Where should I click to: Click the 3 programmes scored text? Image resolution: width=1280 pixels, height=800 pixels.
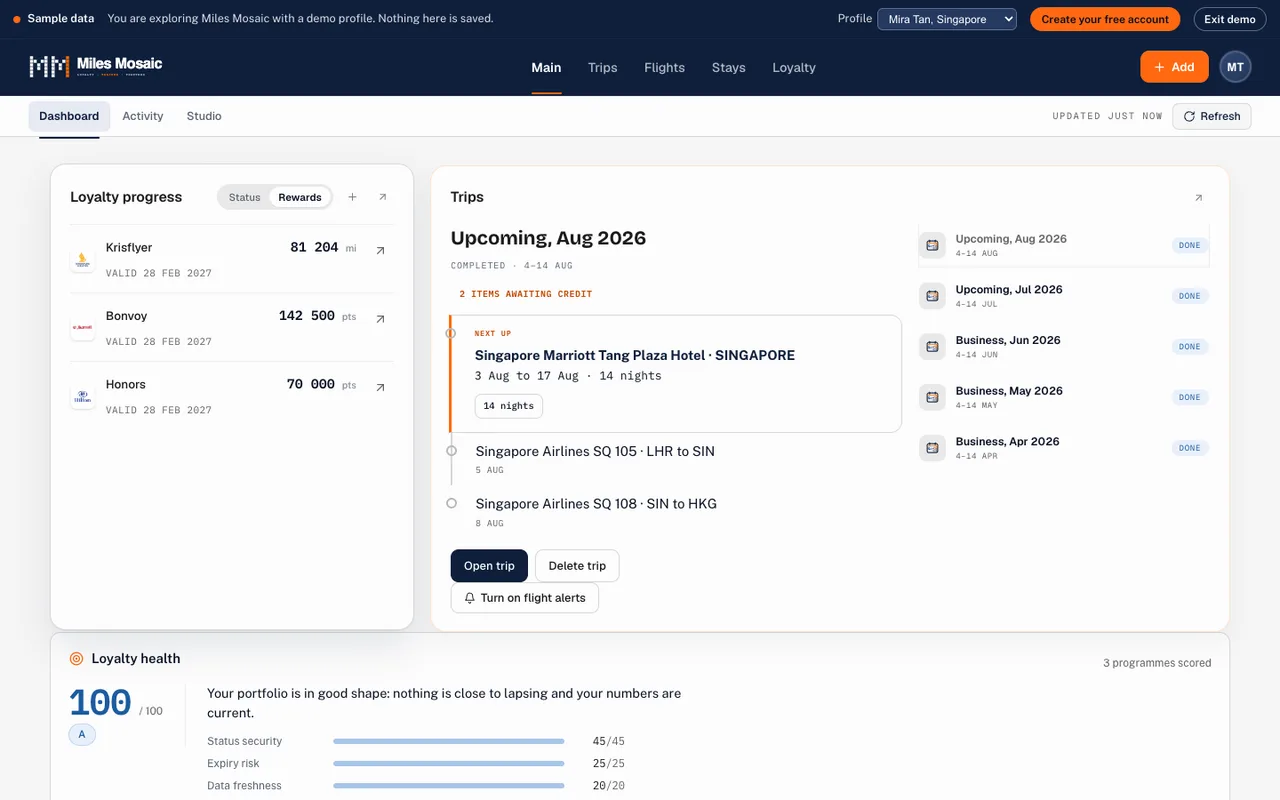[x=1157, y=663]
